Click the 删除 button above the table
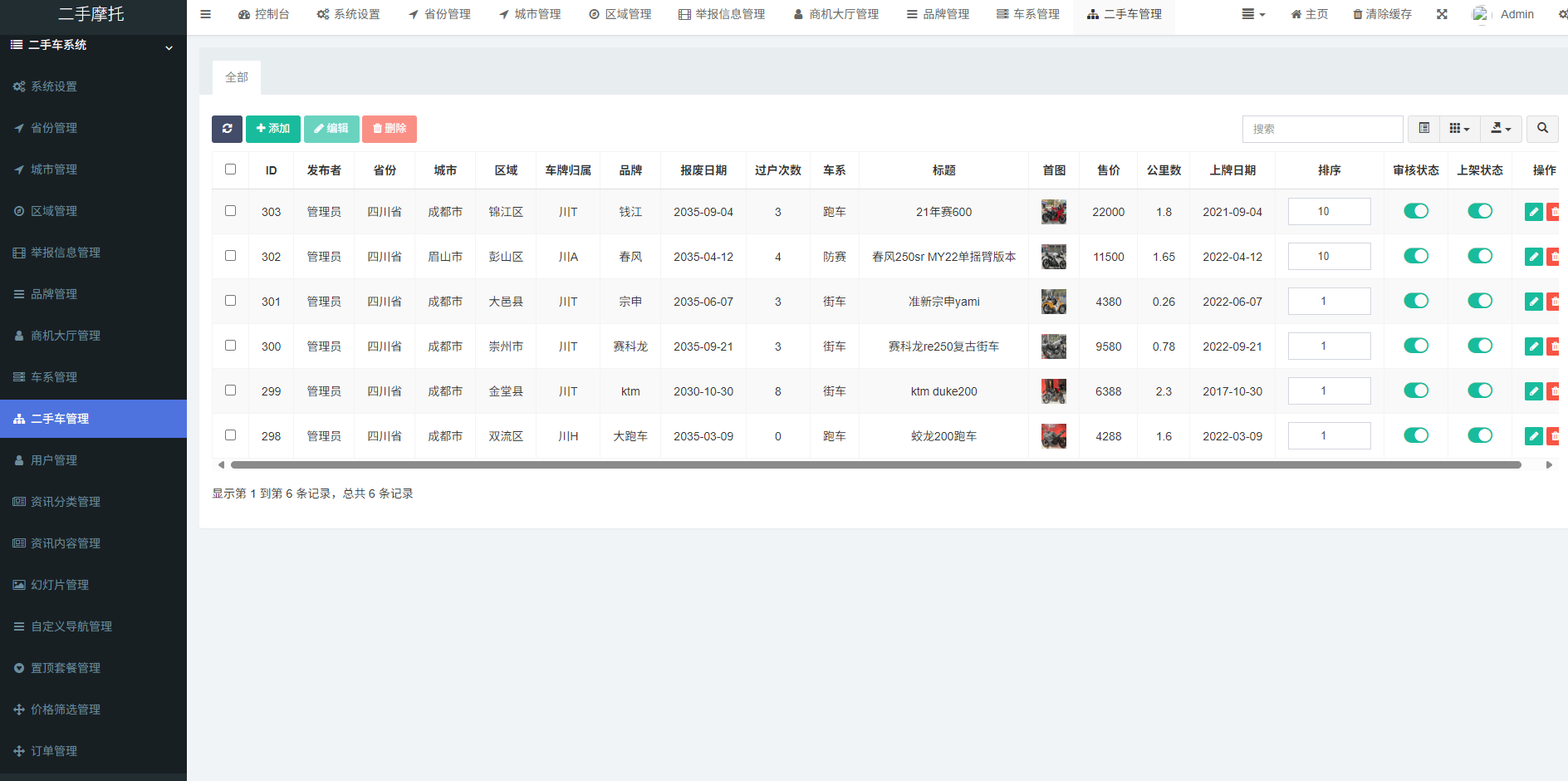1568x781 pixels. [x=389, y=129]
